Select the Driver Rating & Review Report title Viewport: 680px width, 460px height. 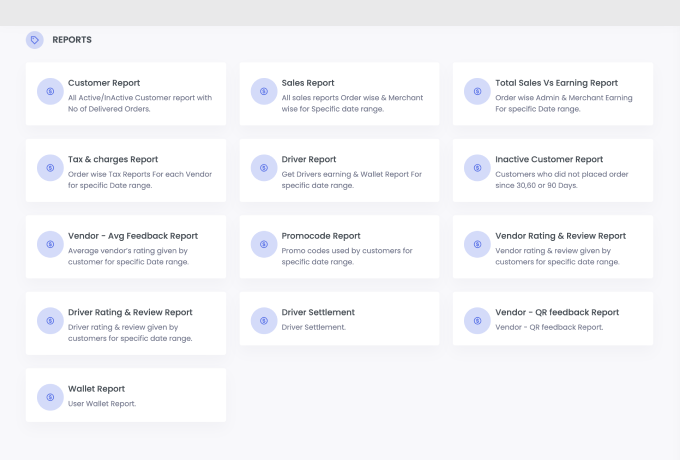pos(130,312)
